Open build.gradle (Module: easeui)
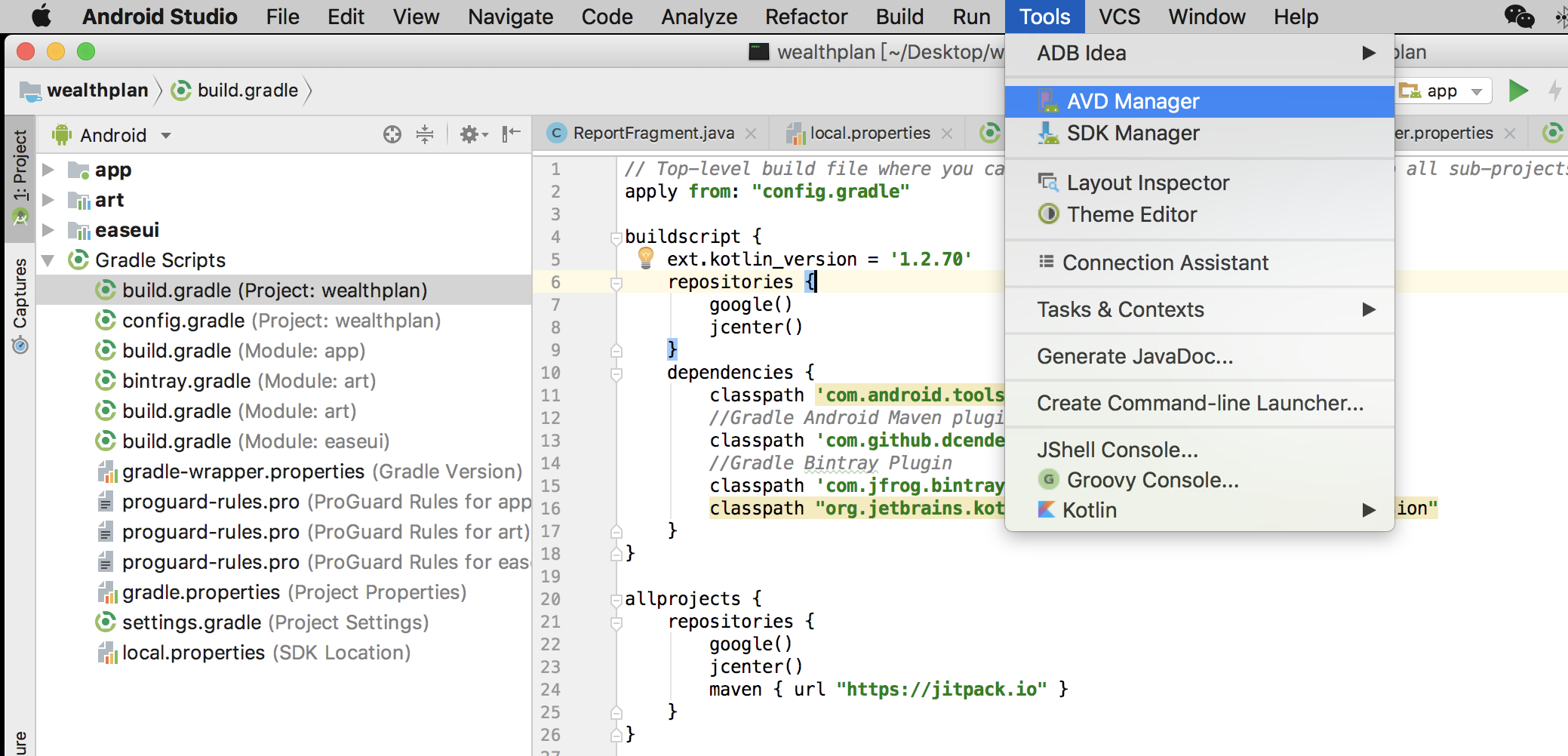The width and height of the screenshot is (1568, 756). tap(284, 441)
